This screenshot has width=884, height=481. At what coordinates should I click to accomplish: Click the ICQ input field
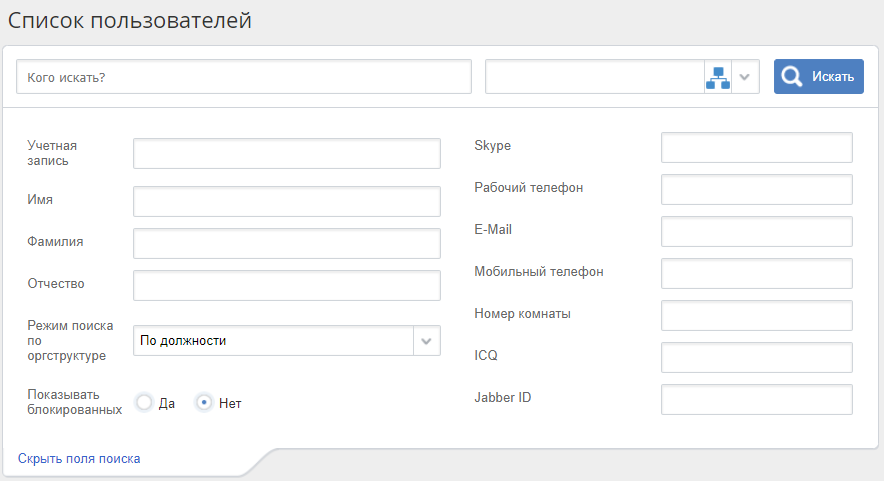(x=756, y=357)
